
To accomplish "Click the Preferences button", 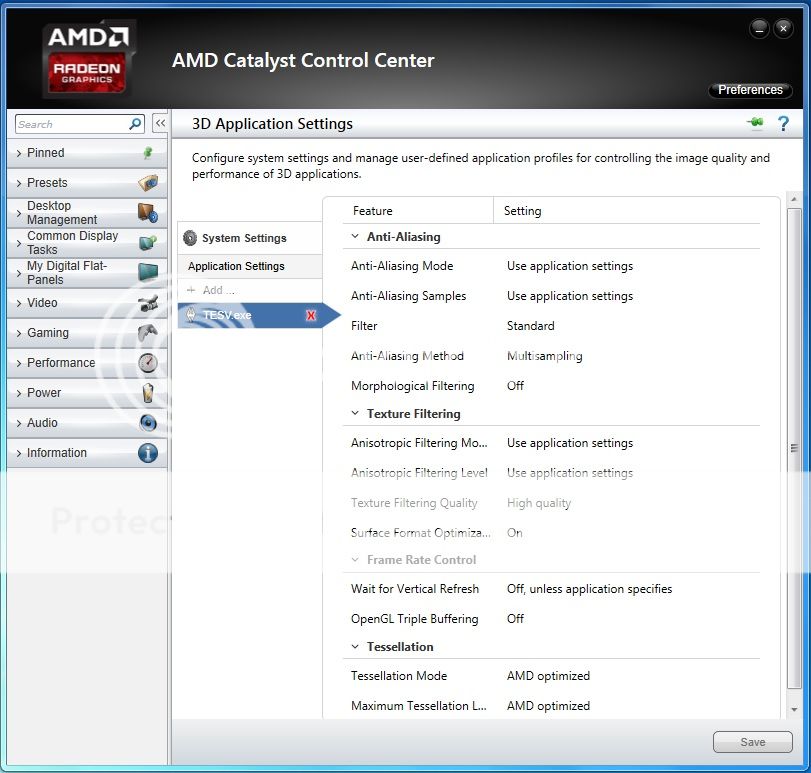I will click(750, 90).
